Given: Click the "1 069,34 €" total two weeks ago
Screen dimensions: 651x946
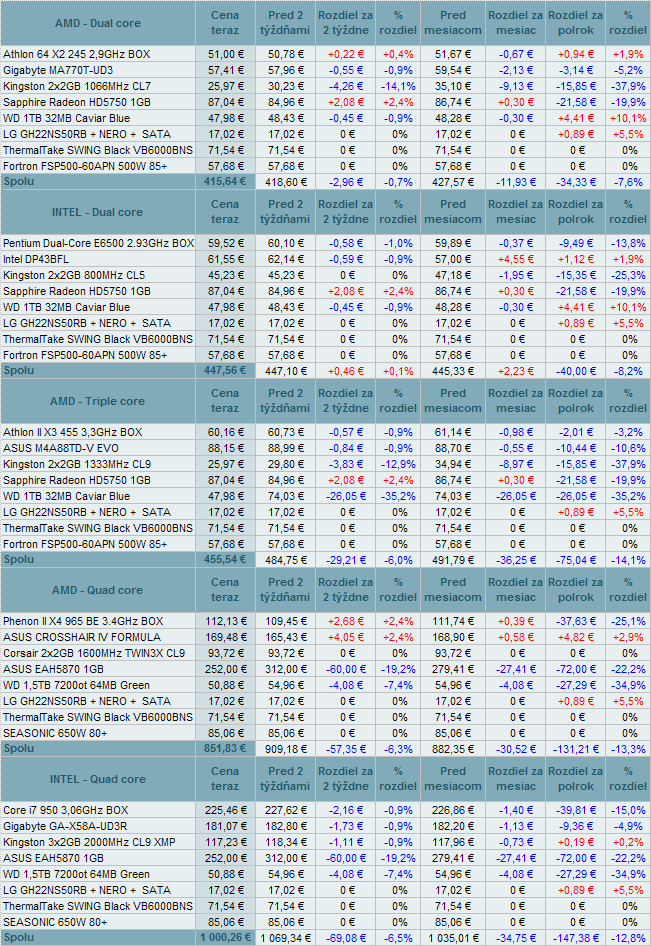Looking at the screenshot, I should pyautogui.click(x=286, y=938).
